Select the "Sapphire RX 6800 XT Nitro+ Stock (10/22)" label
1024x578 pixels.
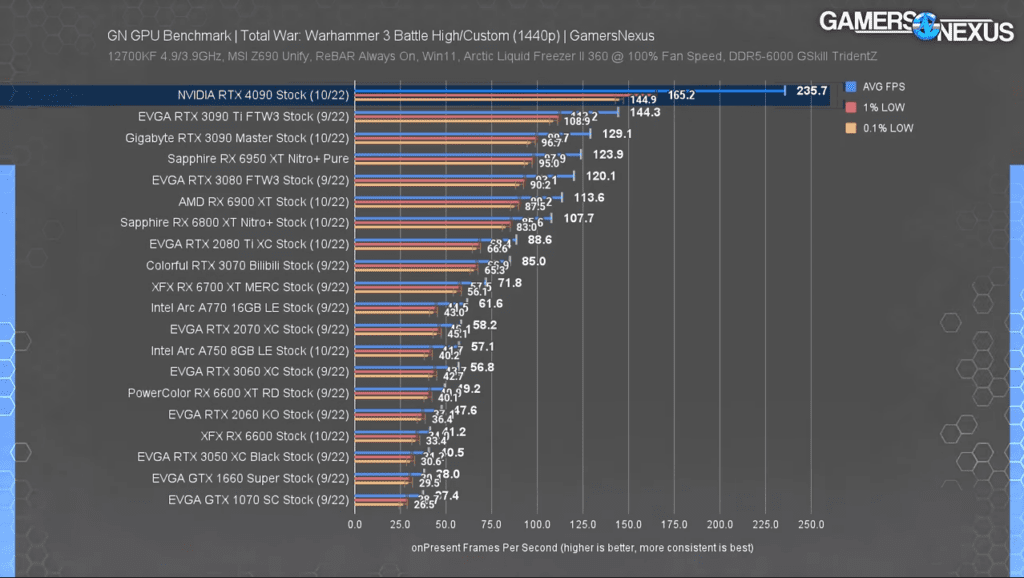click(234, 223)
